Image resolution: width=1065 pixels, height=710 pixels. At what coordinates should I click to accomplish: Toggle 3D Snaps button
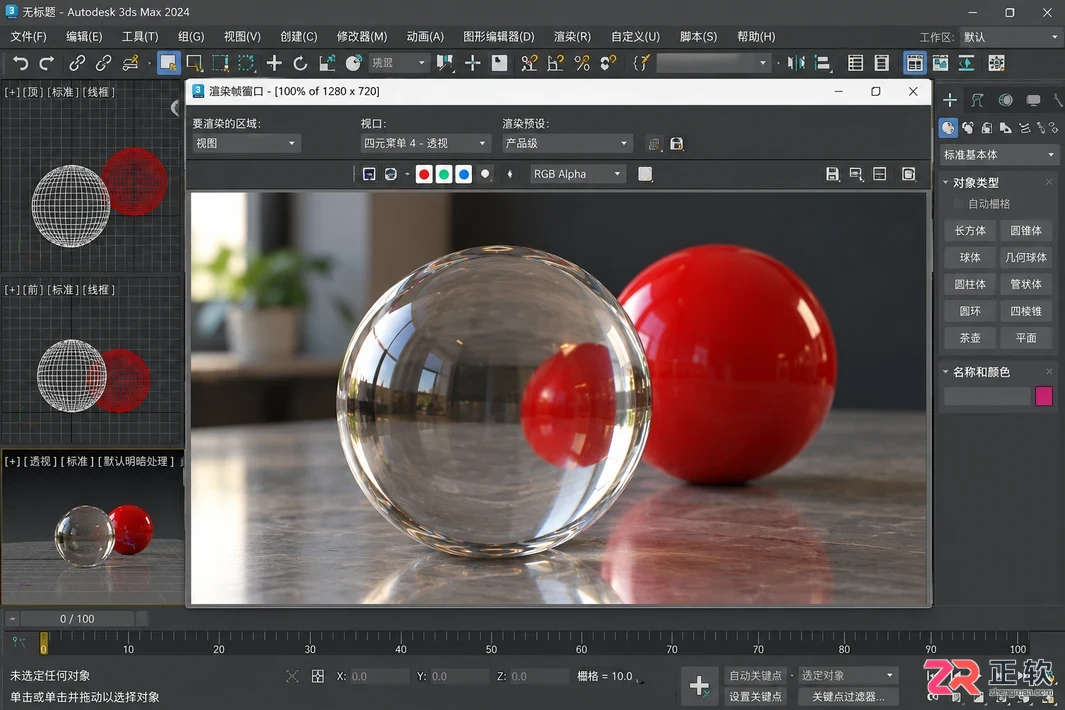click(x=529, y=63)
